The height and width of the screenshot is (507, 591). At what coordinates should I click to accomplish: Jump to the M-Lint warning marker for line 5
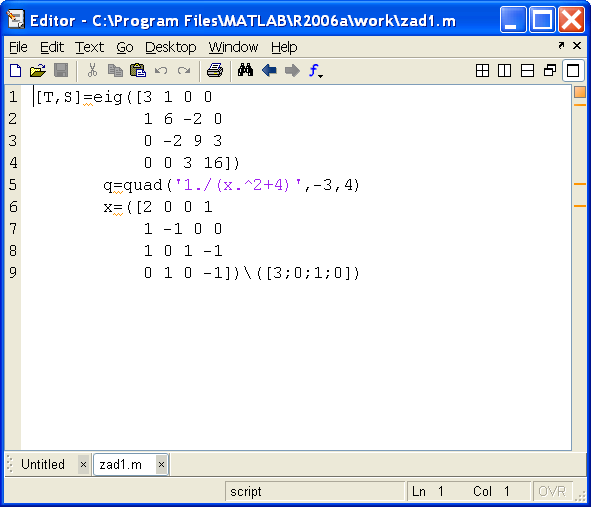580,184
